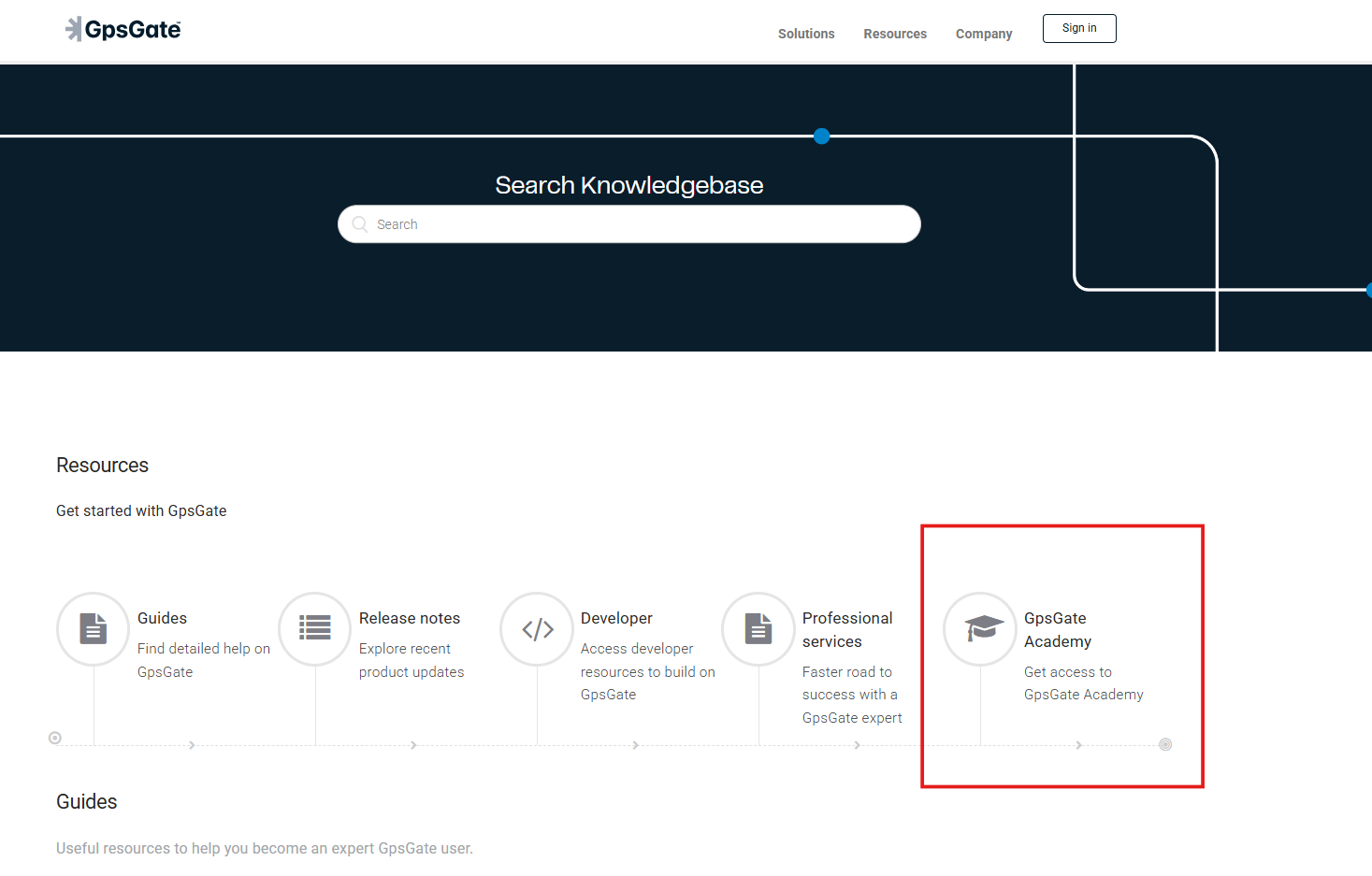
Task: Click the magnifier search icon
Action: tap(360, 224)
